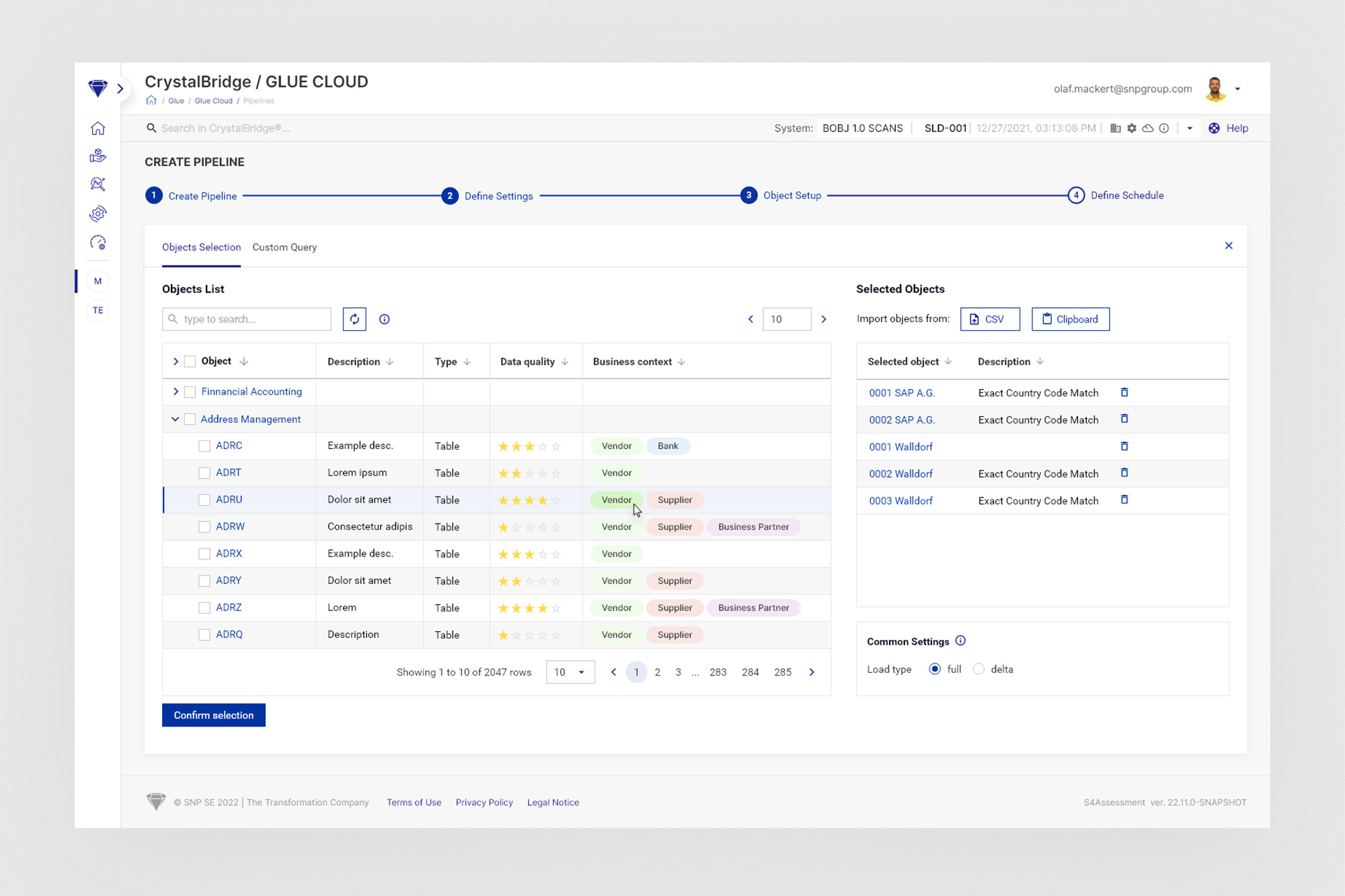Remove 0002 SAP A.G. with trash icon
Viewport: 1345px width, 896px height.
click(x=1124, y=419)
